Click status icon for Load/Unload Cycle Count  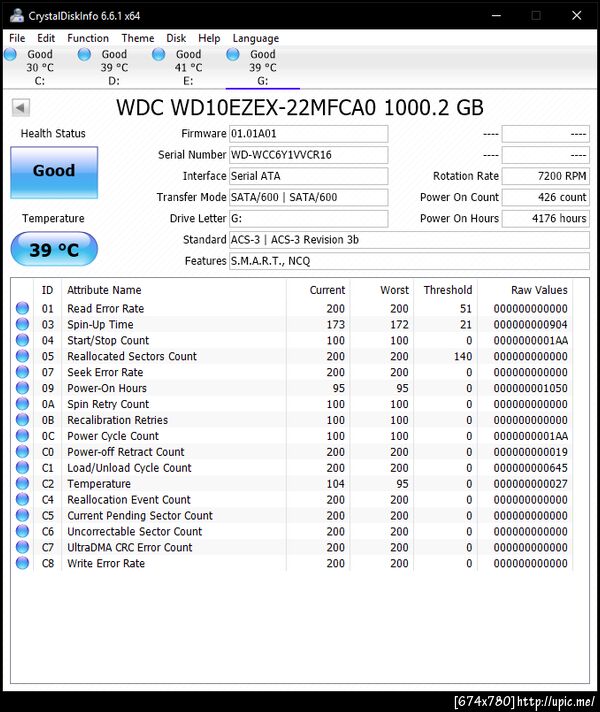point(22,467)
